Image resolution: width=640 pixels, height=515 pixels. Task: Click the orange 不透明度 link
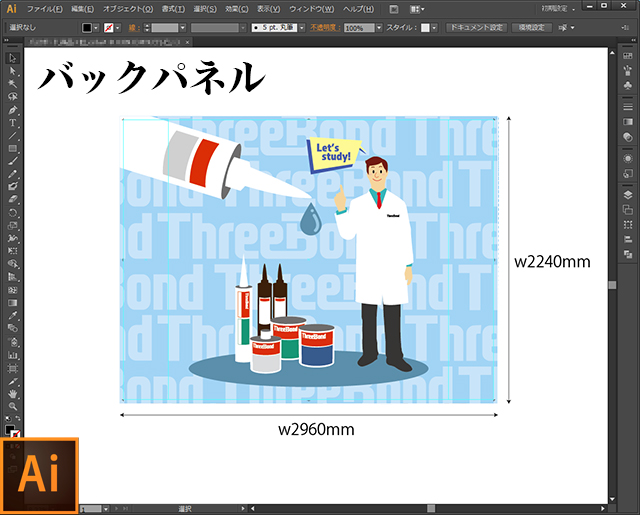point(325,28)
